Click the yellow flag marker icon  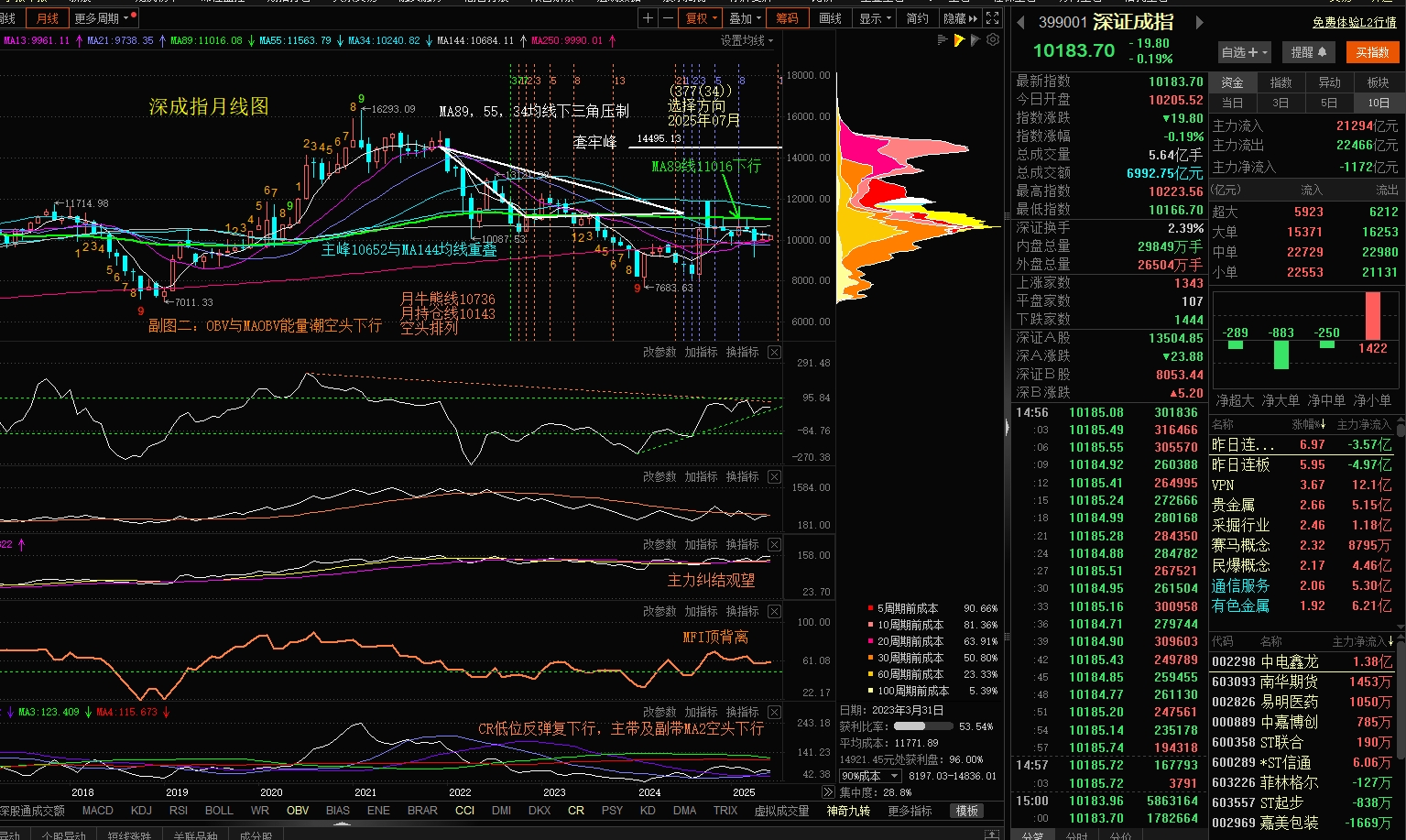(959, 40)
